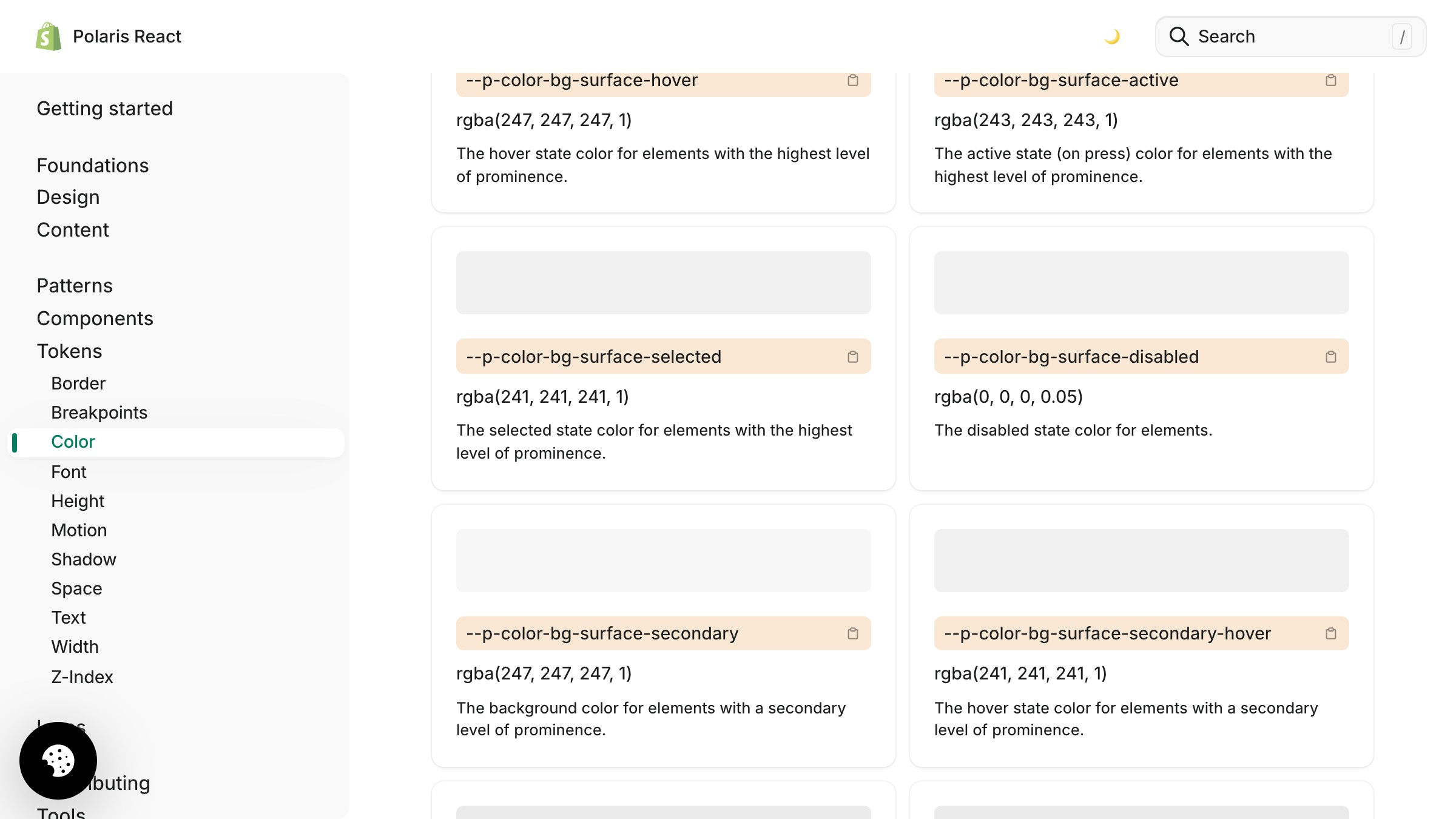The height and width of the screenshot is (819, 1456).
Task: Open the cookie preferences button
Action: (x=58, y=761)
